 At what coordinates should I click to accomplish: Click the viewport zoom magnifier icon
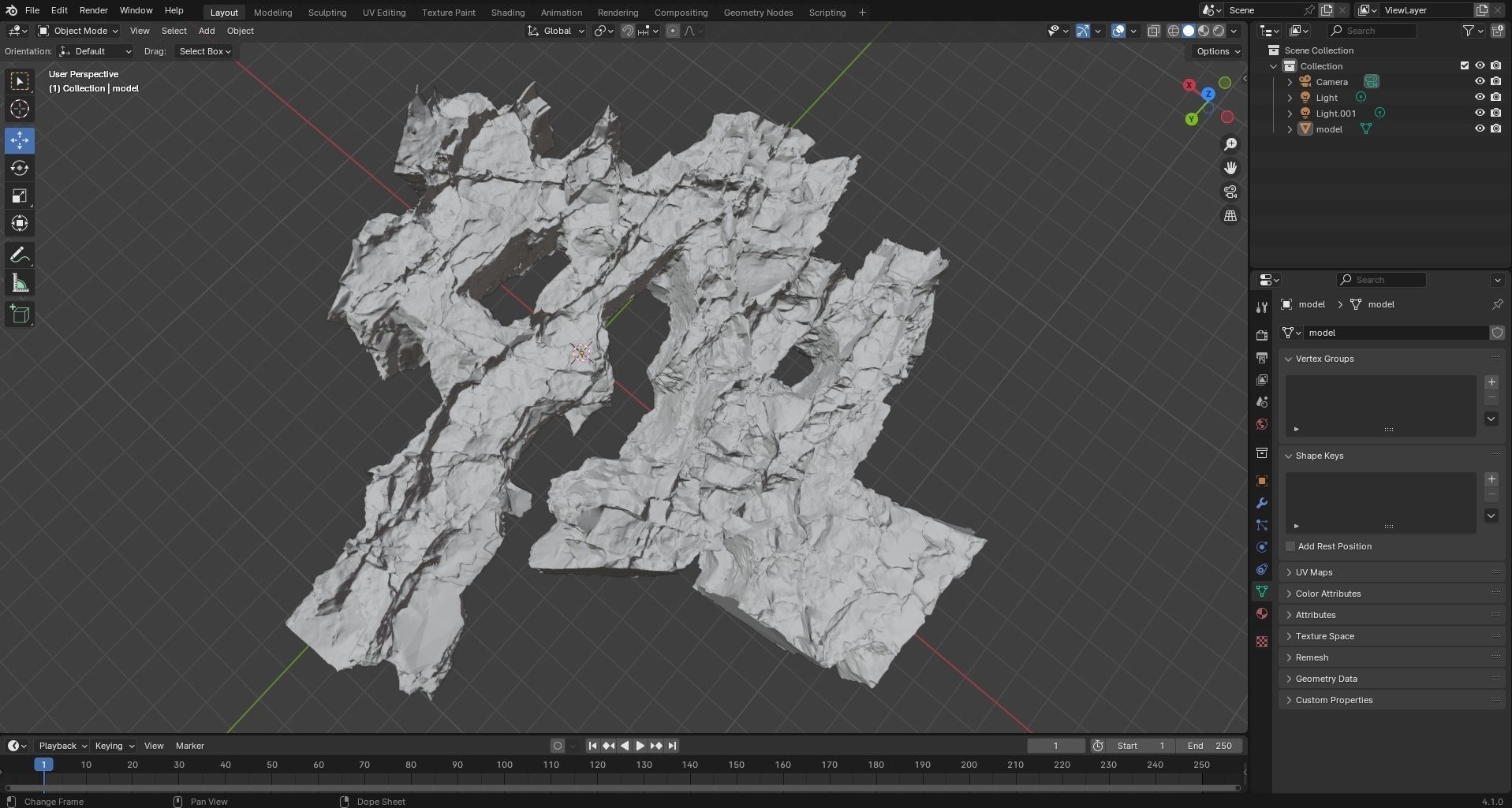point(1230,144)
